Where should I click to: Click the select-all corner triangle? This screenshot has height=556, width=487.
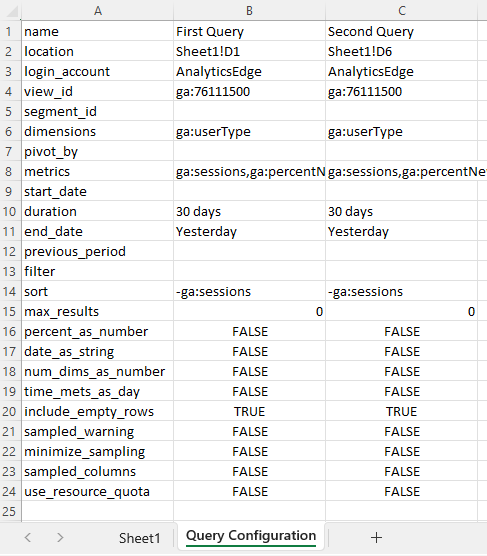(x=12, y=11)
